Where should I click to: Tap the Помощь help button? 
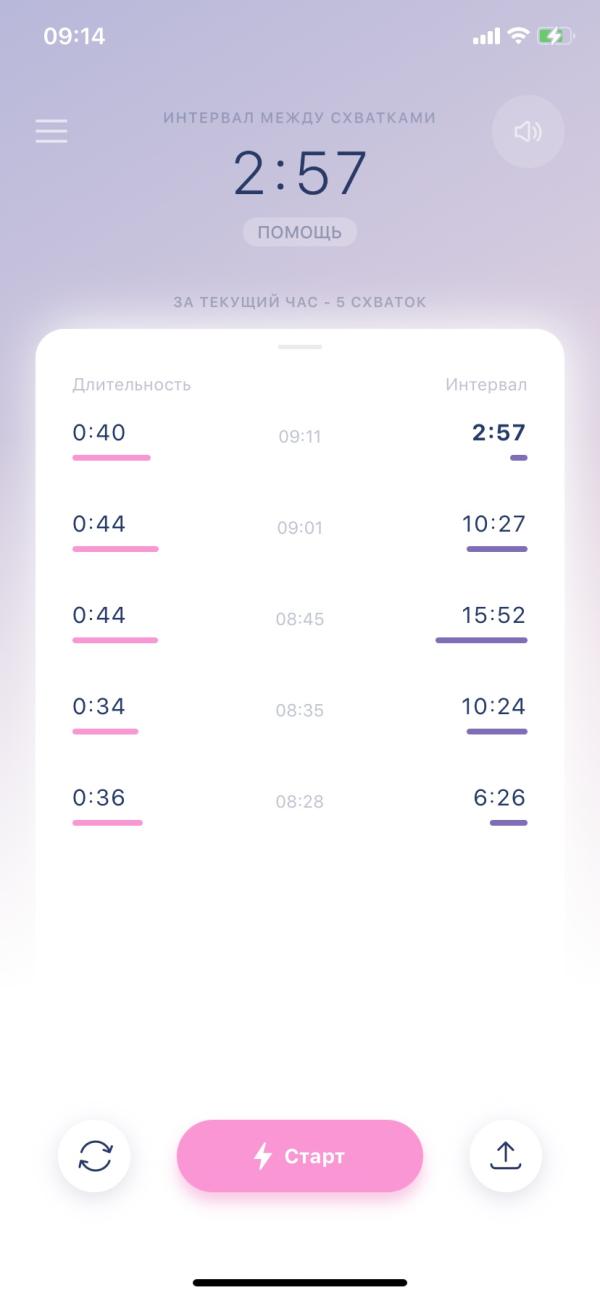click(300, 232)
